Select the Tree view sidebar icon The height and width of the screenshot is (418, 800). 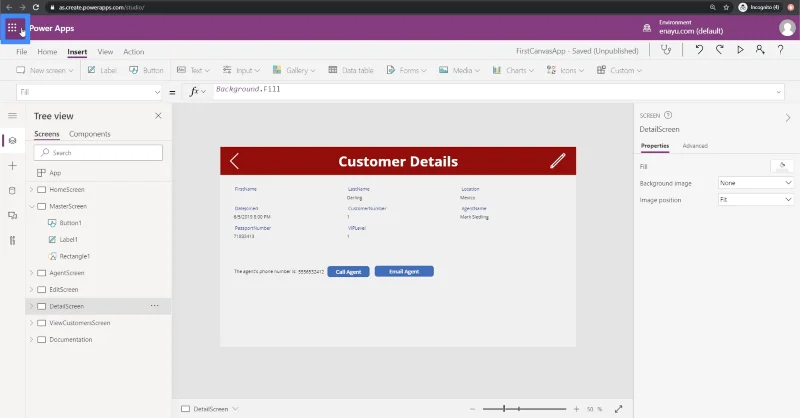(13, 140)
